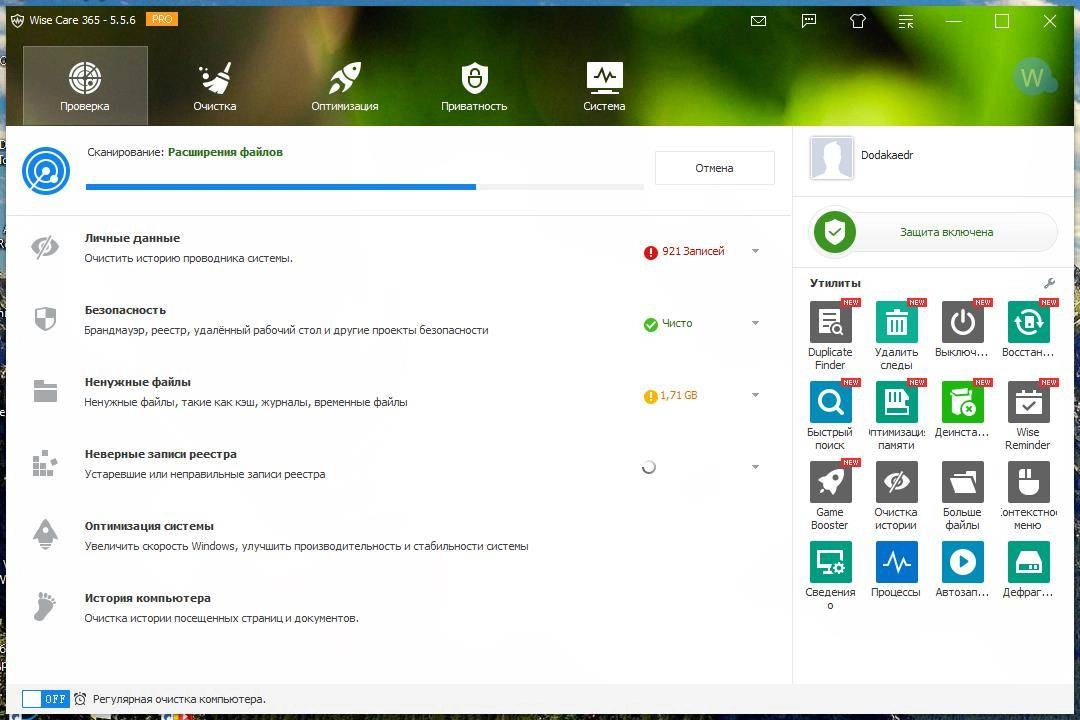The height and width of the screenshot is (720, 1080).
Task: Open the Автозапуск utility icon
Action: 962,562
